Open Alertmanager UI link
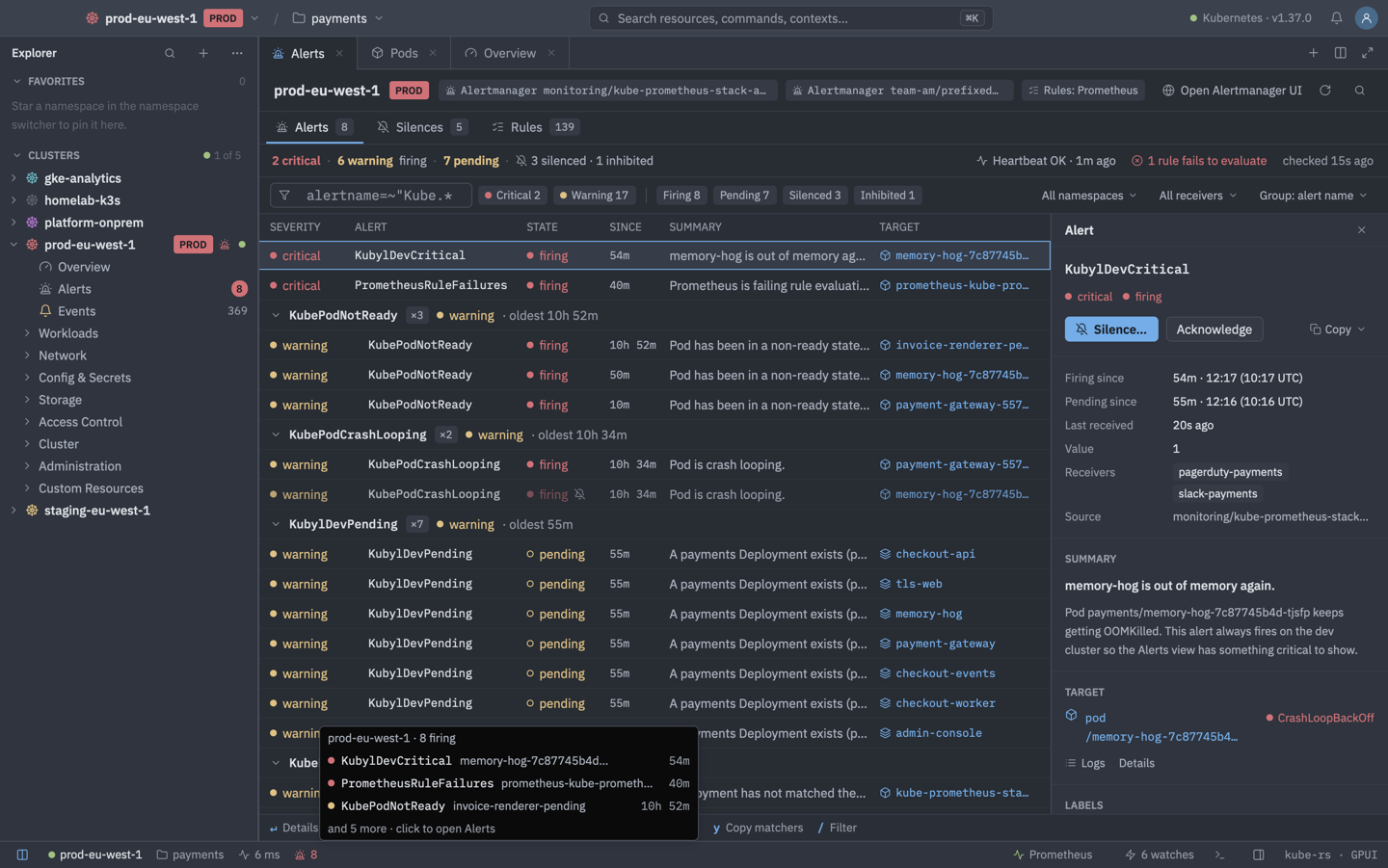The image size is (1388, 868). (x=1232, y=91)
